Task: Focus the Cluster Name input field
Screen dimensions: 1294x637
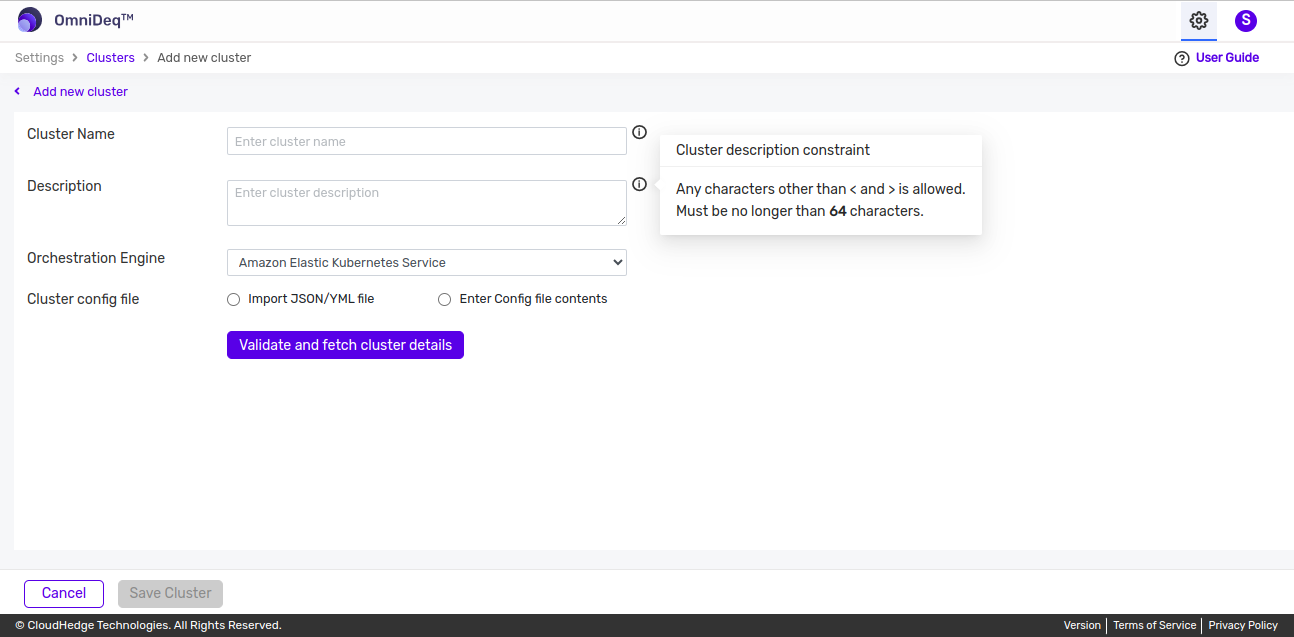Action: [427, 141]
